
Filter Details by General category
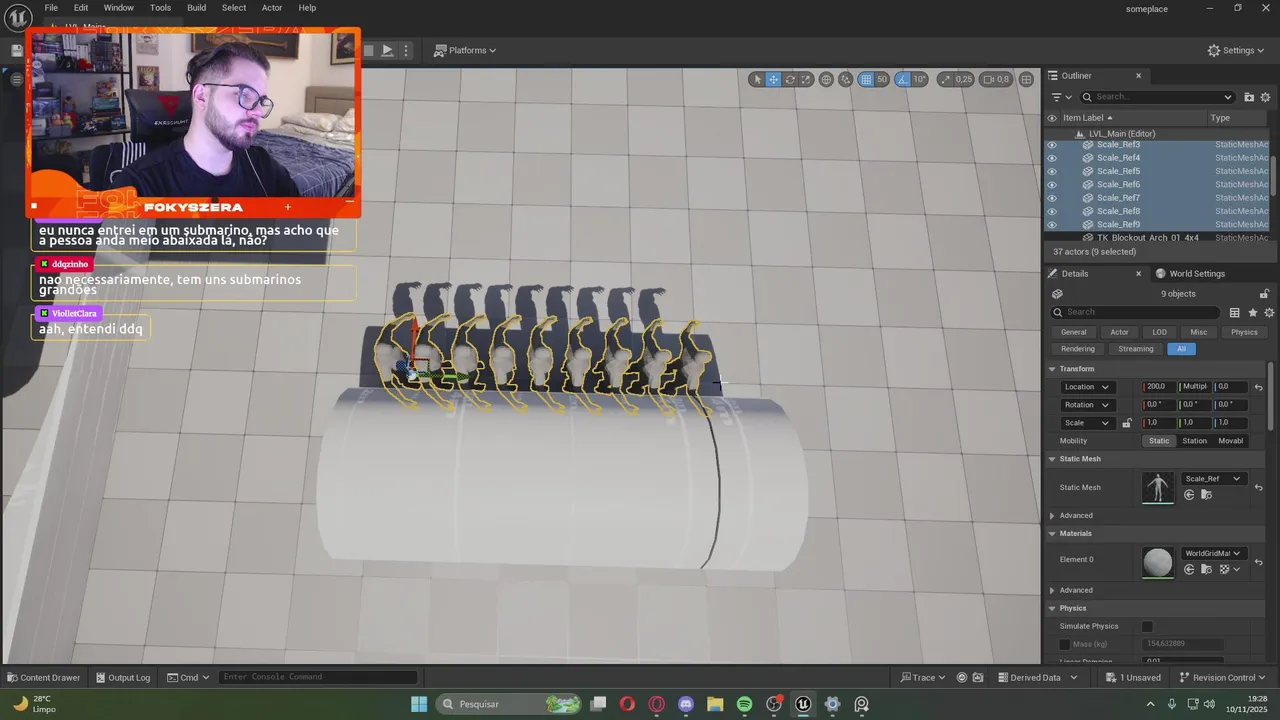tap(1074, 332)
